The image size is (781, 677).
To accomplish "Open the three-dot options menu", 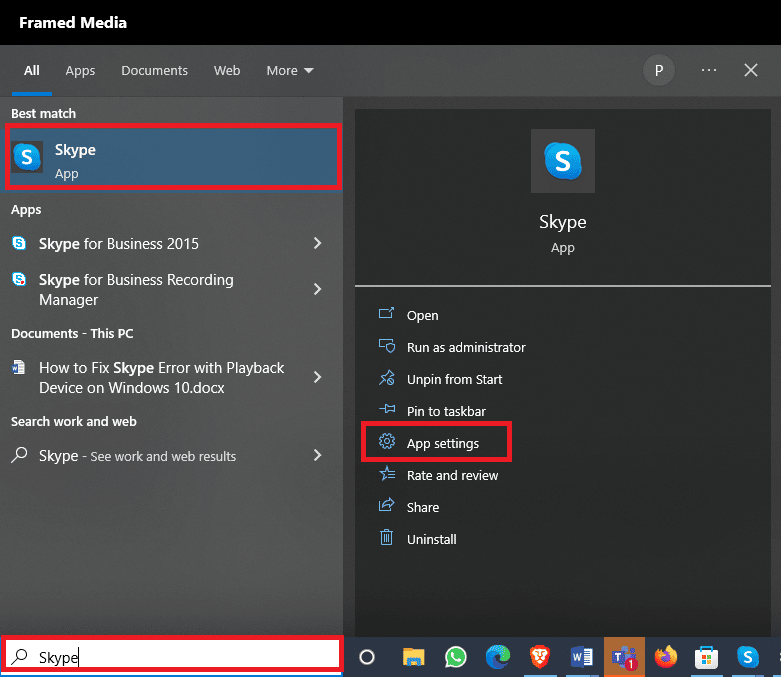I will pyautogui.click(x=709, y=70).
